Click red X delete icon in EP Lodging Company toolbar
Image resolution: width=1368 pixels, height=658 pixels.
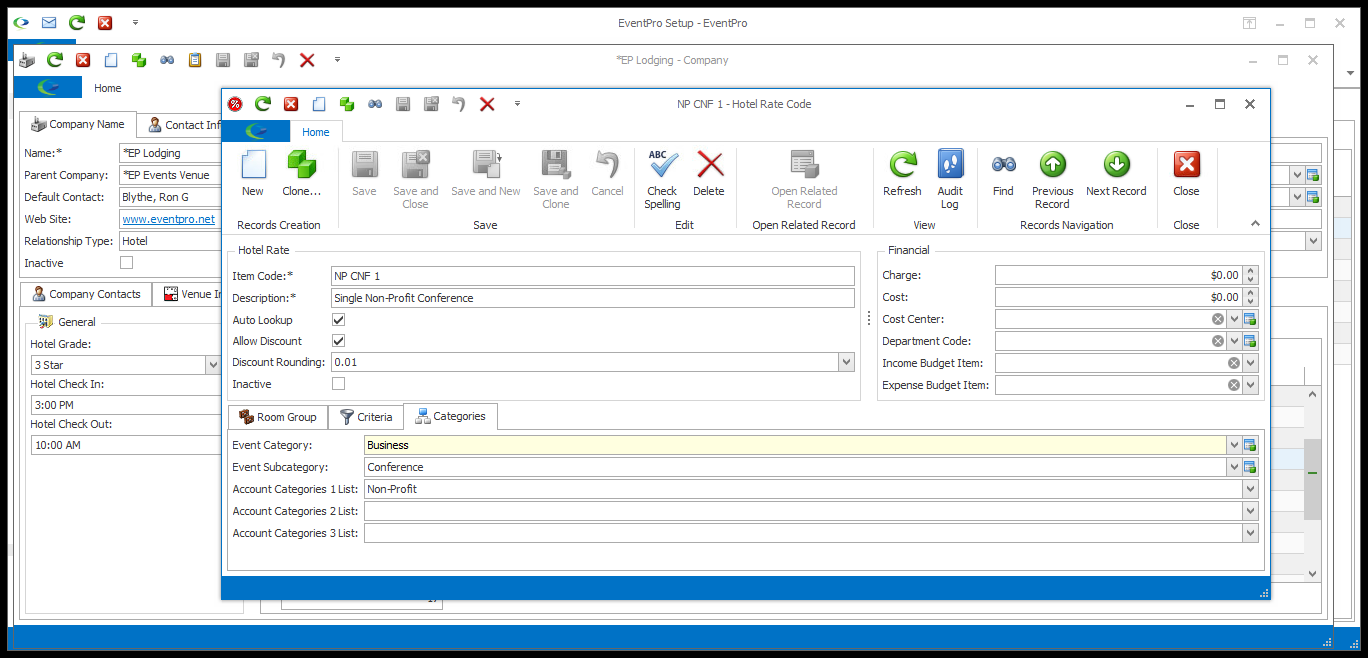tap(307, 60)
